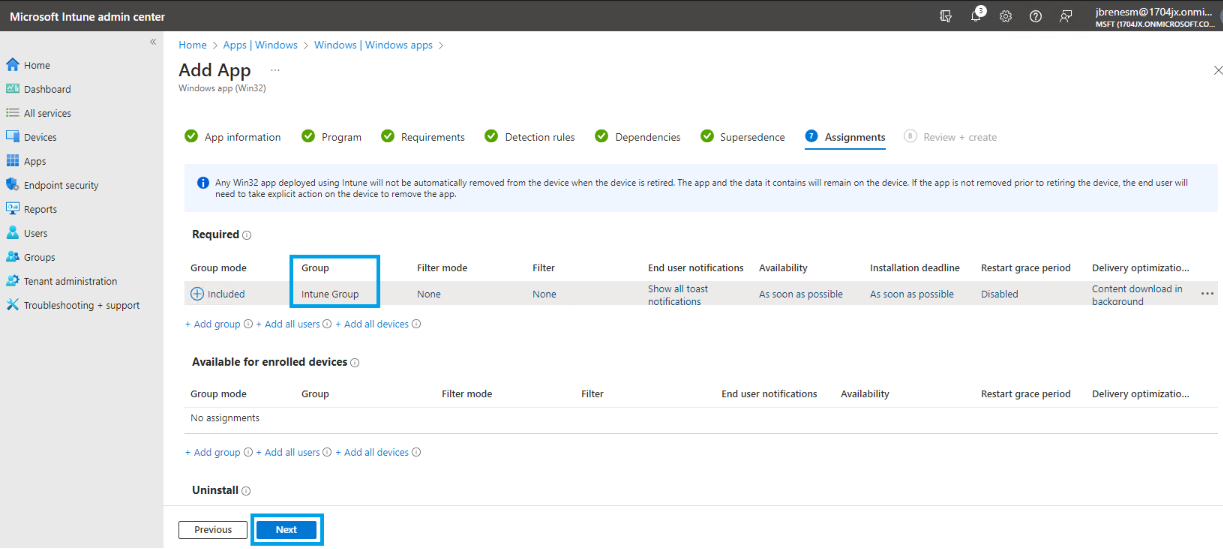Image resolution: width=1223 pixels, height=549 pixels.
Task: Open All services list icon
Action: pyautogui.click(x=13, y=113)
